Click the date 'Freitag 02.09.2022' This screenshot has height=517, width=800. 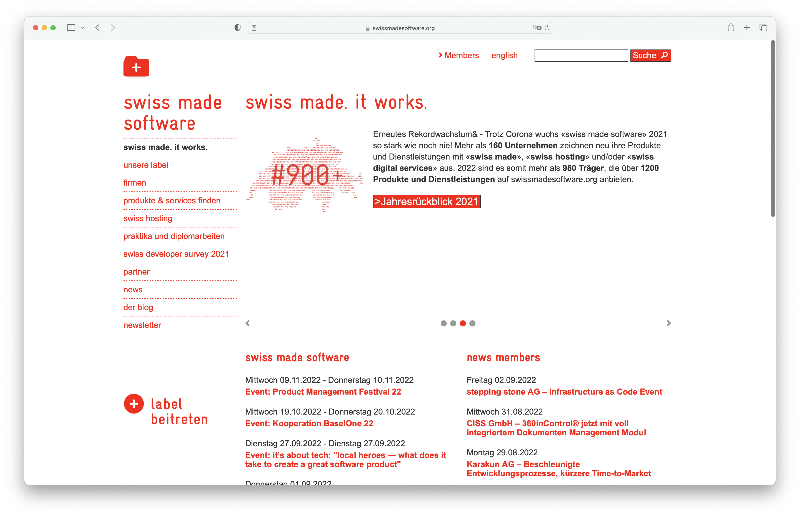tap(501, 380)
